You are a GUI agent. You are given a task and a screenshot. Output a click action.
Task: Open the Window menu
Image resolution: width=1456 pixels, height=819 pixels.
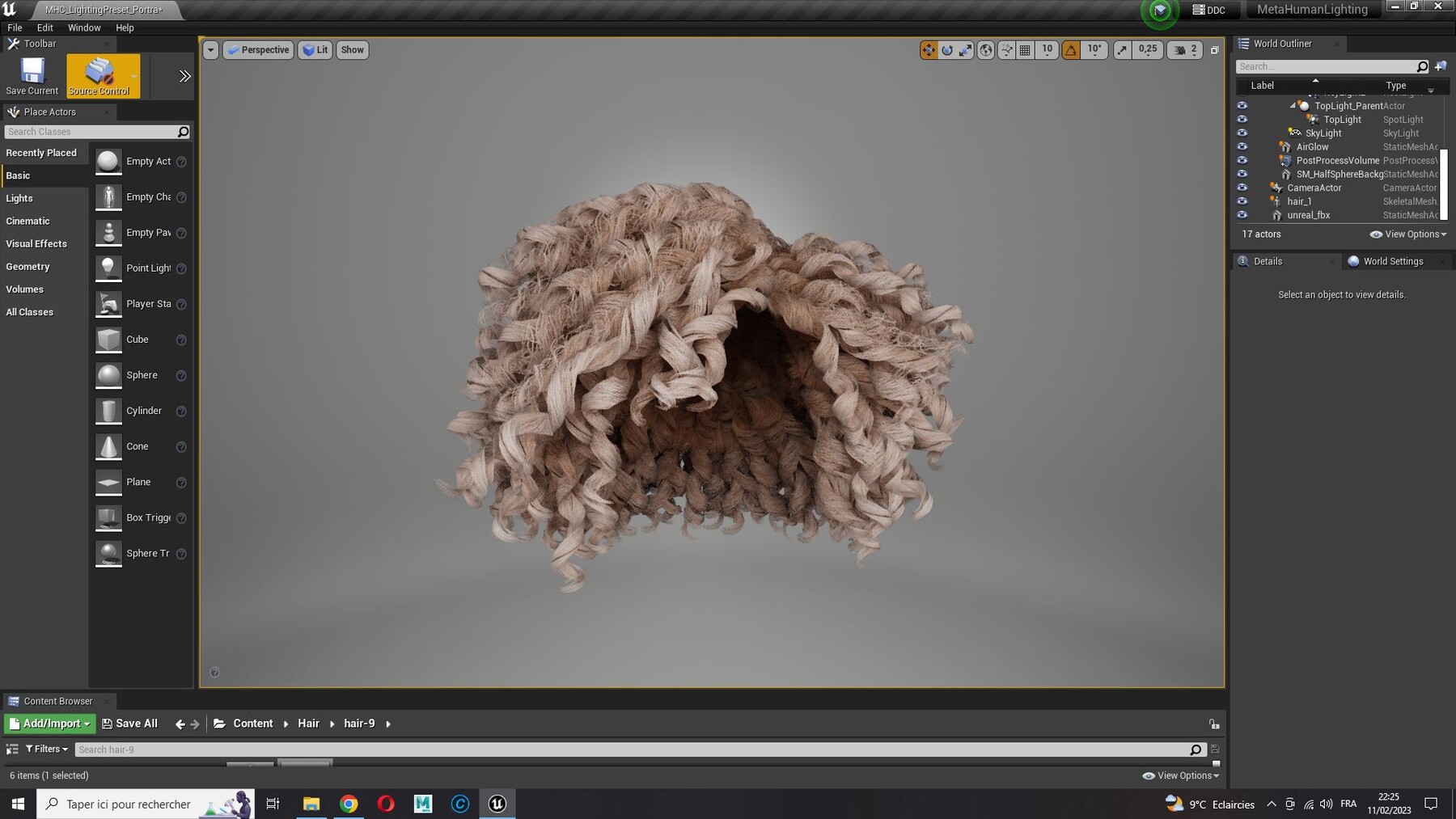(x=84, y=27)
